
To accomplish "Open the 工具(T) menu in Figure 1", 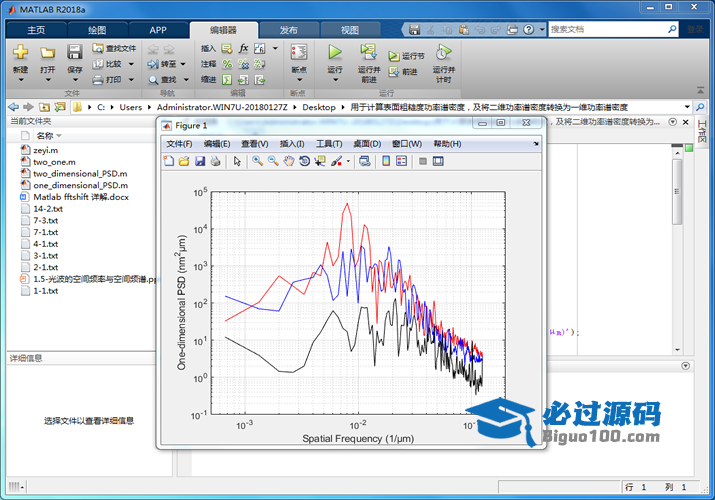I will tap(329, 144).
